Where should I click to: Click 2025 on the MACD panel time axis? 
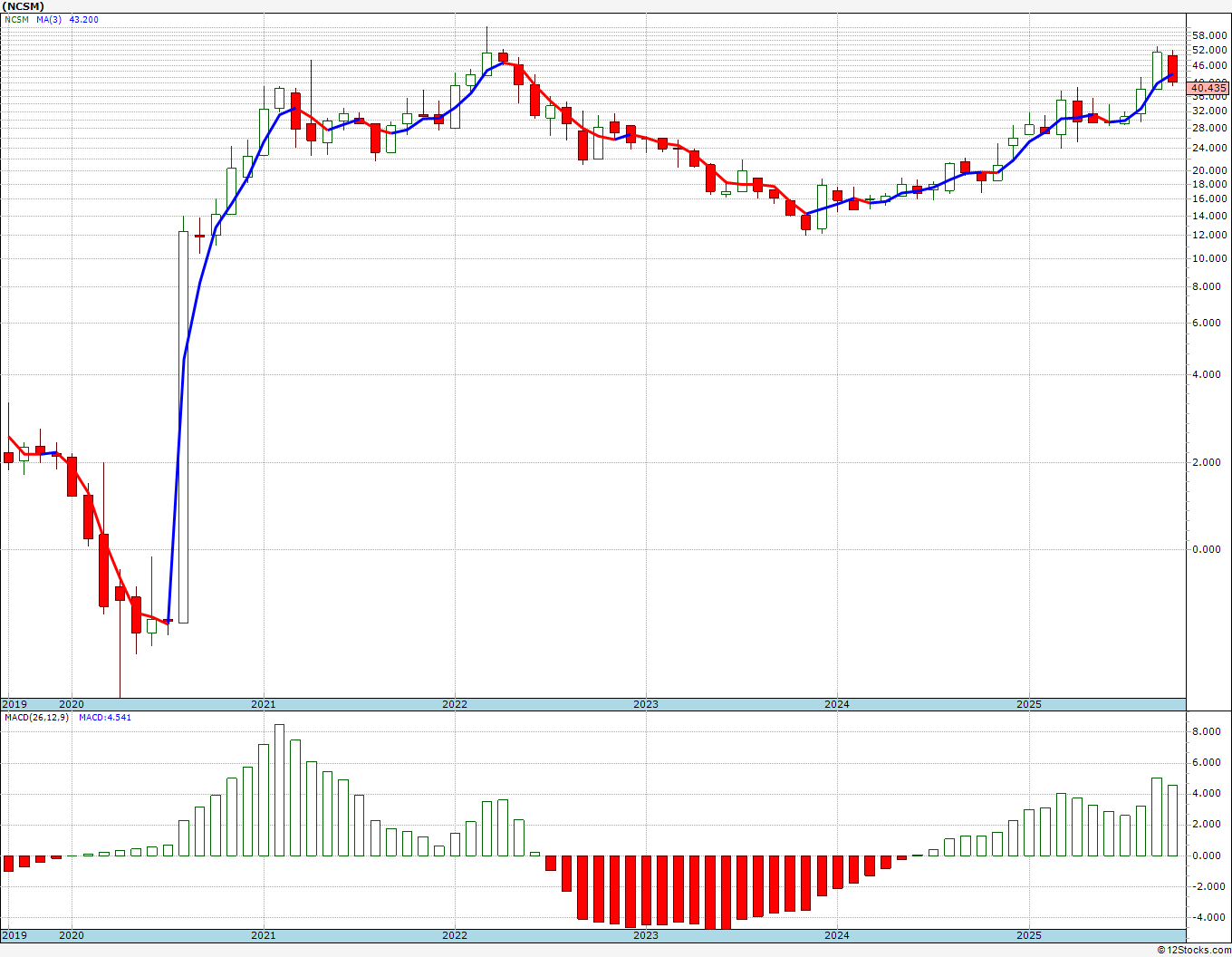(x=1029, y=935)
